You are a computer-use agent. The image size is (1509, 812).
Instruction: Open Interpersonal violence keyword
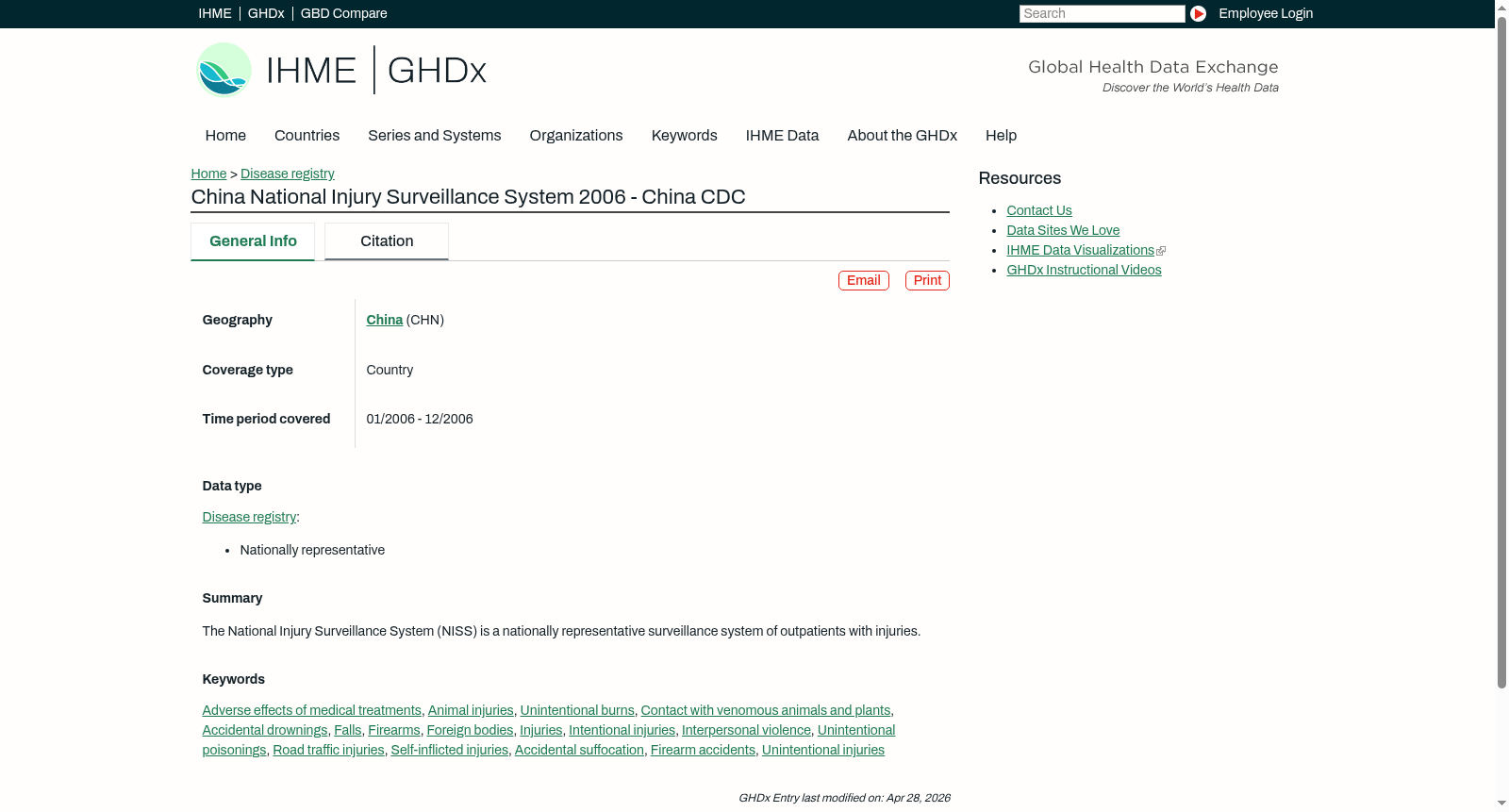coord(746,730)
